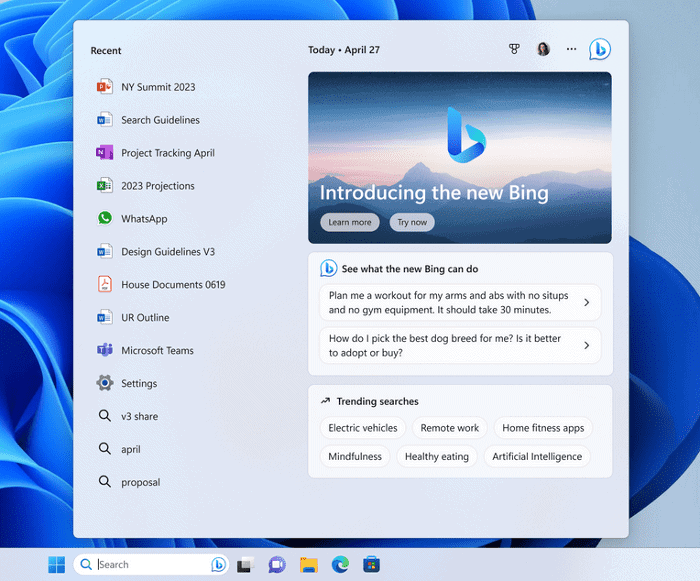The height and width of the screenshot is (581, 700).
Task: Open the Rewards trophy icon in header
Action: [514, 49]
